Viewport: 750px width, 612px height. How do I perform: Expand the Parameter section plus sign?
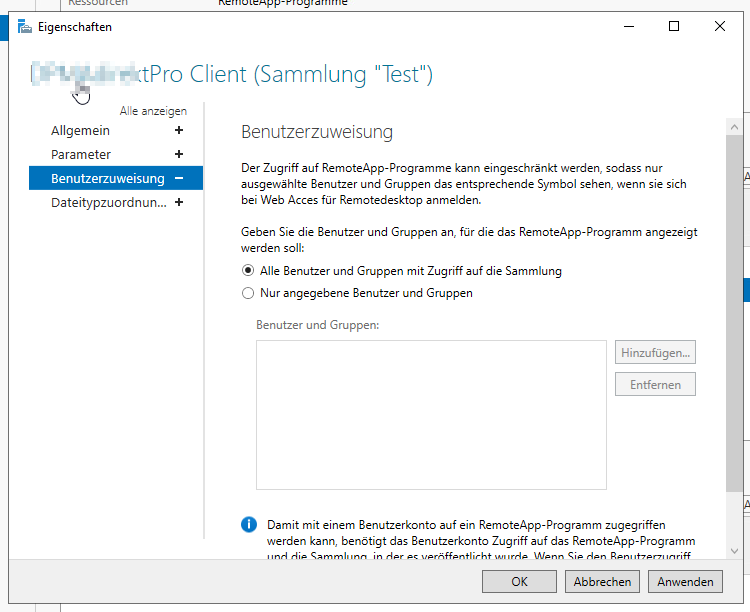point(179,154)
